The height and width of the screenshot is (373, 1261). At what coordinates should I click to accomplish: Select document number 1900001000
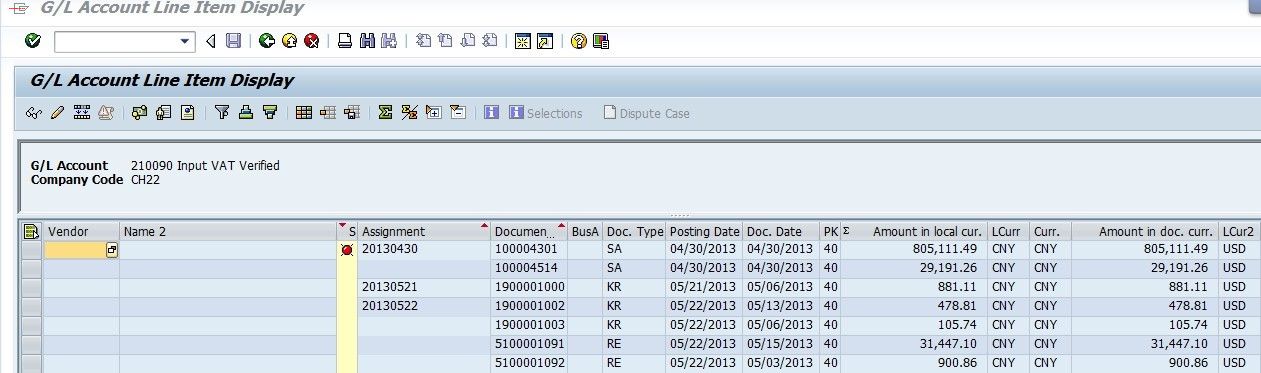pos(529,288)
